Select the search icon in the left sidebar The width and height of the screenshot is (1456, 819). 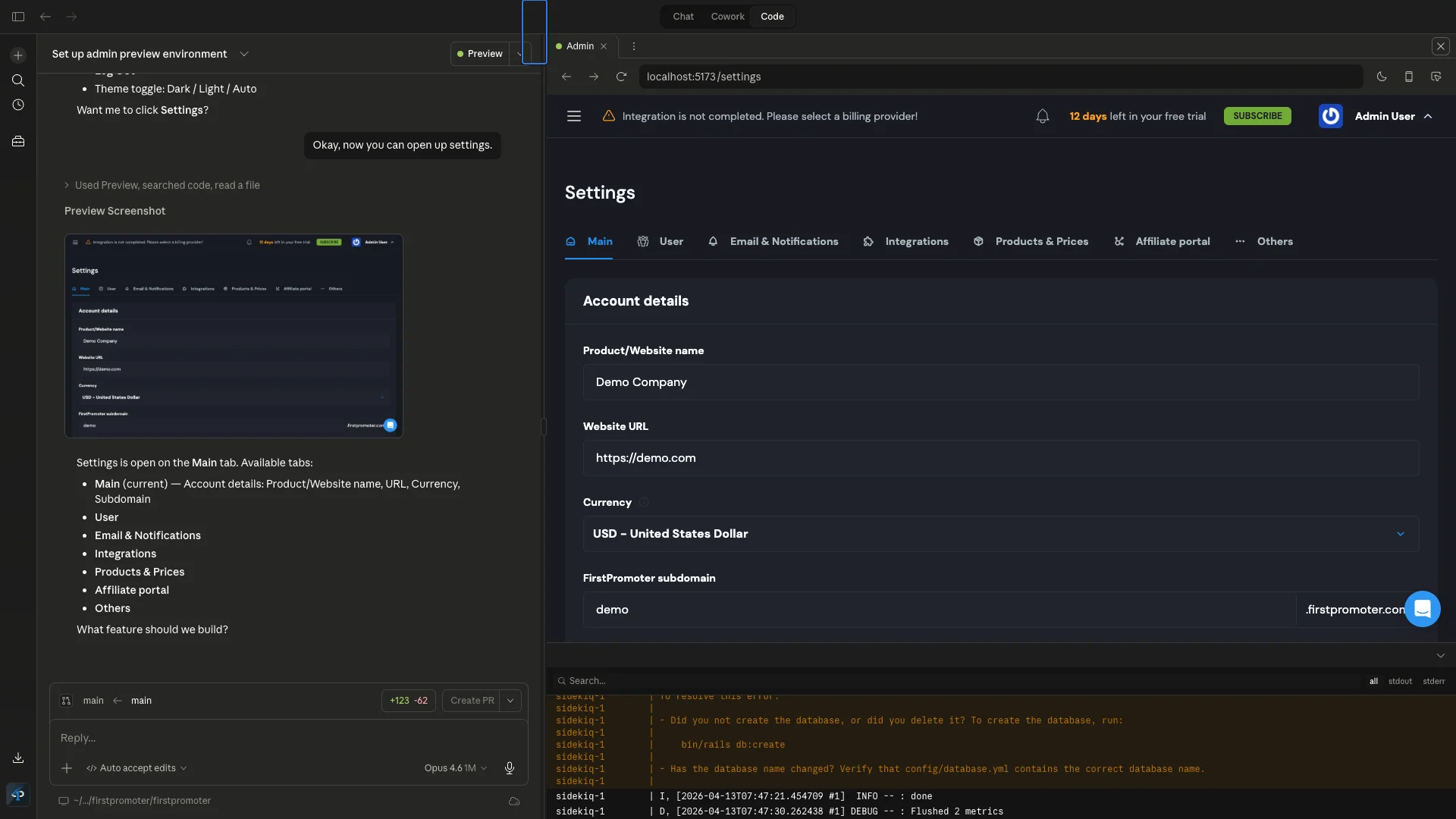17,80
